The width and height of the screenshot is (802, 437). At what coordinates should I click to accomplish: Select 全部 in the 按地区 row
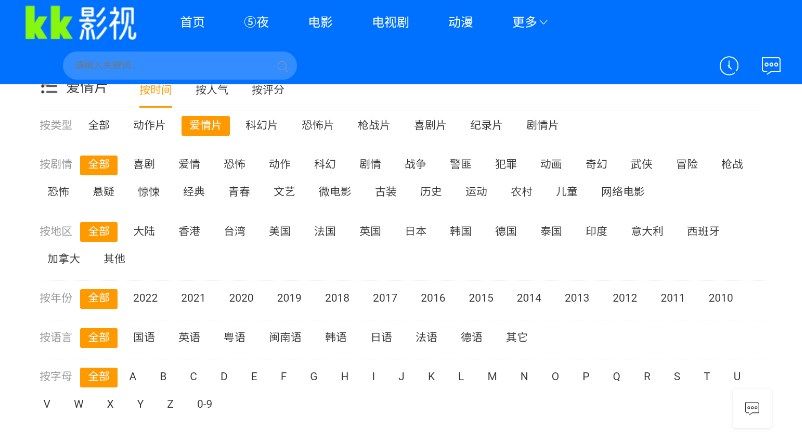[x=99, y=232]
